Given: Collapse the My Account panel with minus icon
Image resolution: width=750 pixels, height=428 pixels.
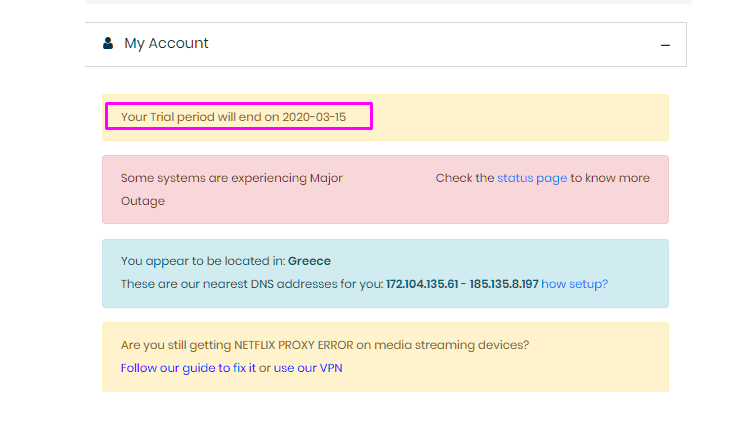Looking at the screenshot, I should (665, 45).
